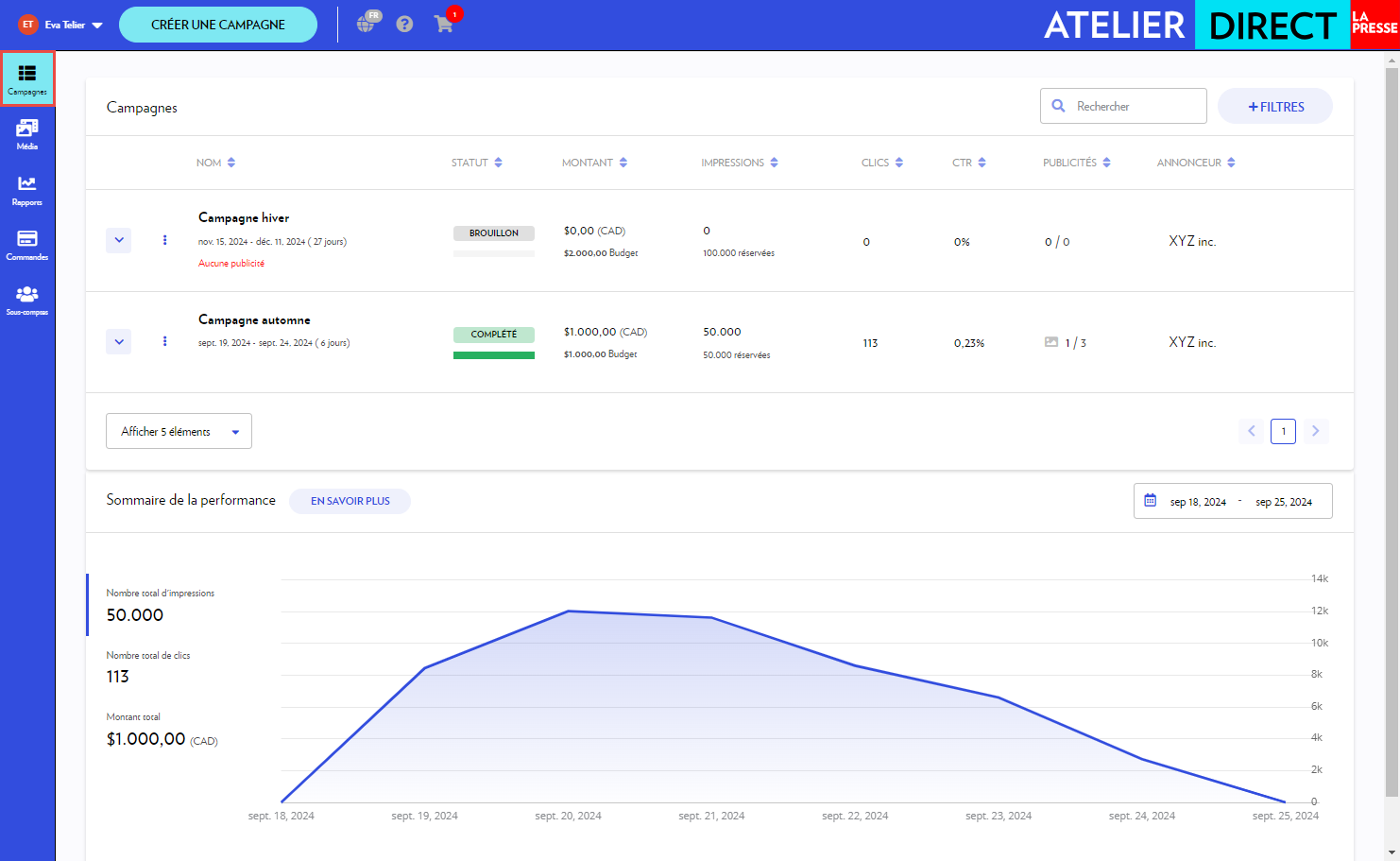1400x861 pixels.
Task: Click En savoir plus button
Action: [350, 501]
